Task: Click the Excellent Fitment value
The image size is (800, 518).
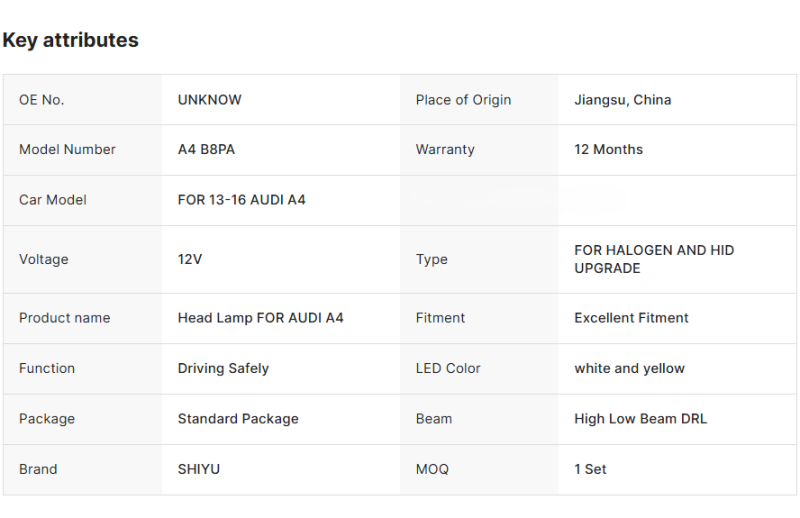Action: click(x=631, y=318)
